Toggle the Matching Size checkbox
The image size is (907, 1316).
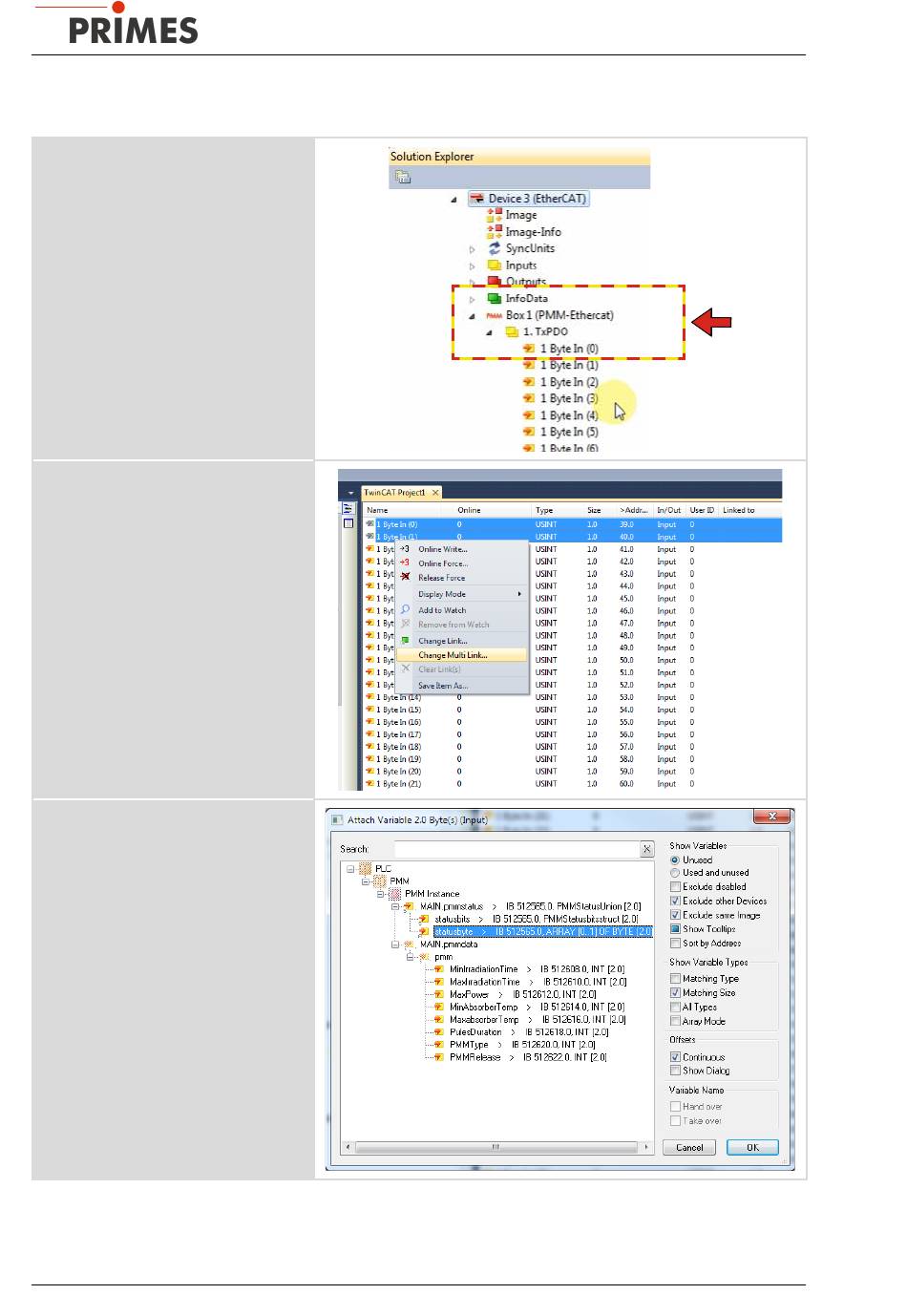675,993
